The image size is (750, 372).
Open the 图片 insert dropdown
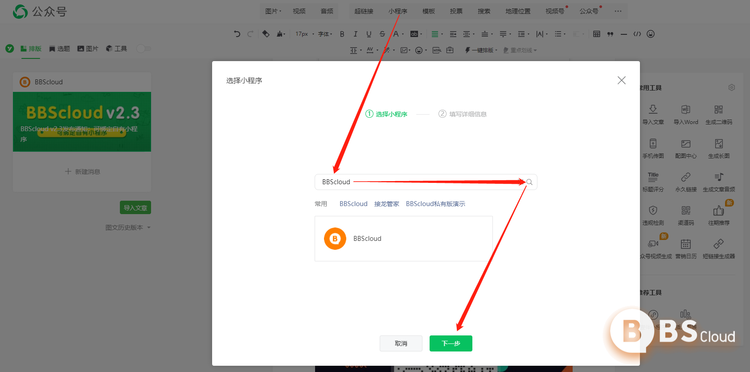(273, 11)
